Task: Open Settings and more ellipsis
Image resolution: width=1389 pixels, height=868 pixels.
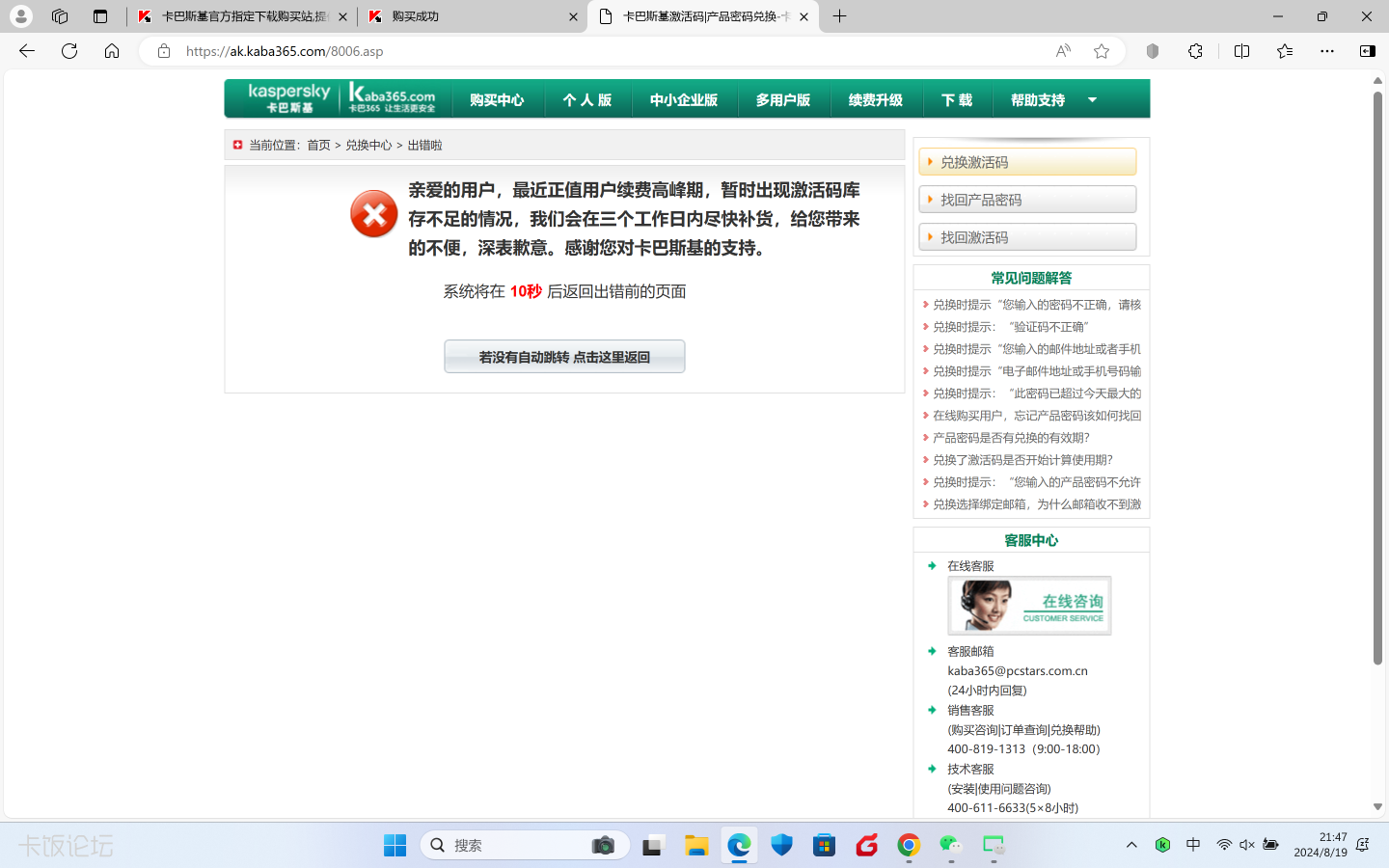Action: tap(1327, 51)
